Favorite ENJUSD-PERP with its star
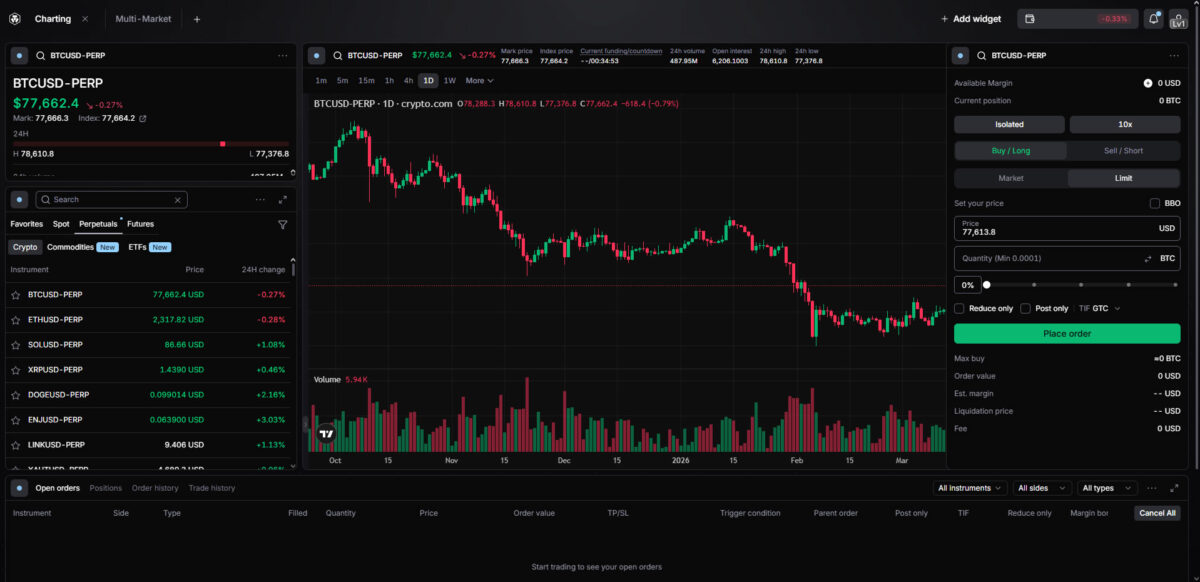Viewport: 1200px width, 582px height. 15,420
